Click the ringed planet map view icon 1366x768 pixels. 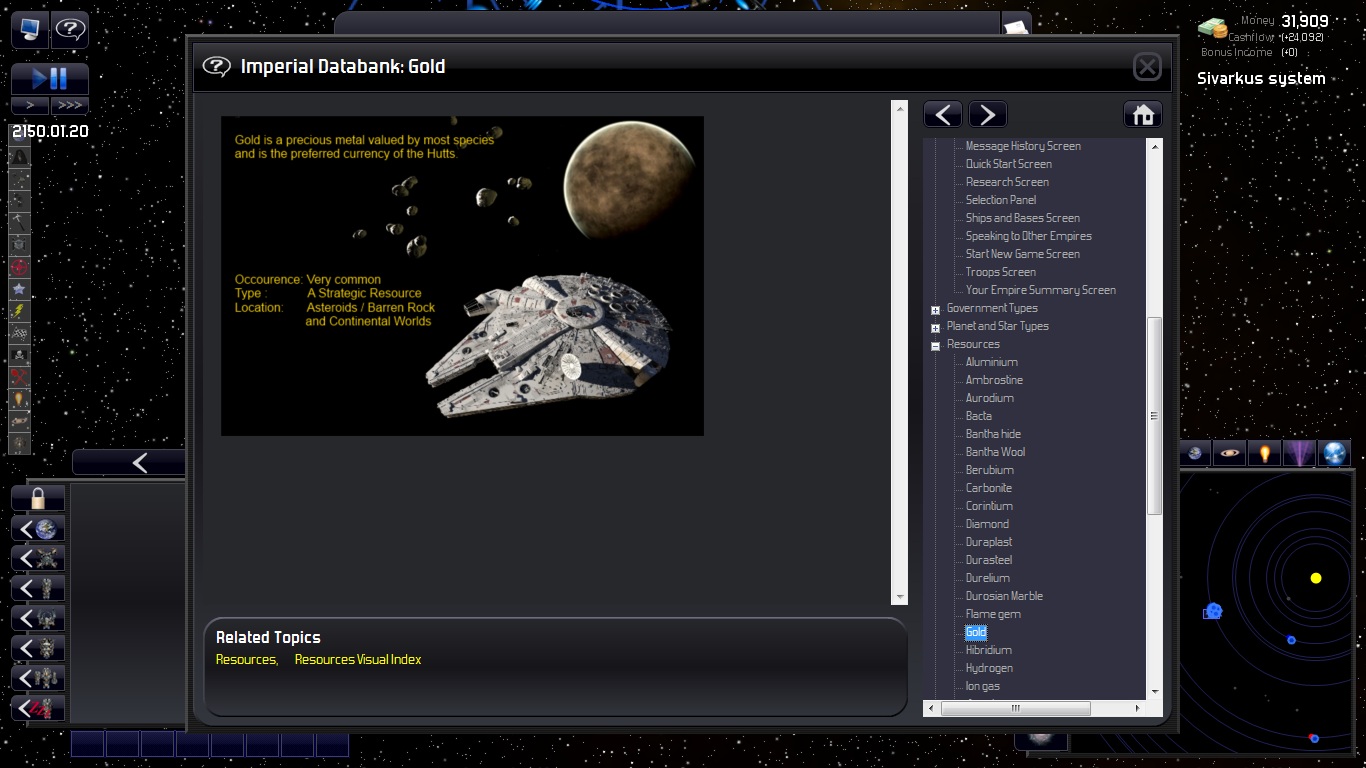[x=1230, y=454]
